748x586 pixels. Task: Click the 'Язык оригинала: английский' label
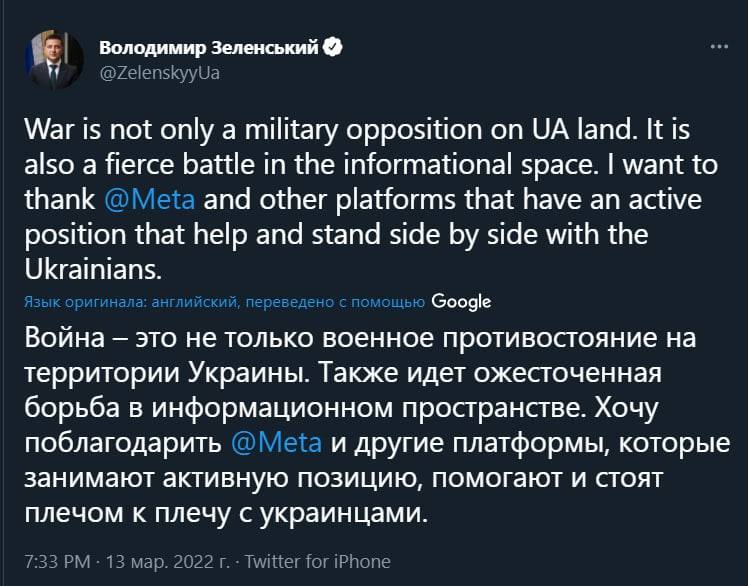[130, 302]
